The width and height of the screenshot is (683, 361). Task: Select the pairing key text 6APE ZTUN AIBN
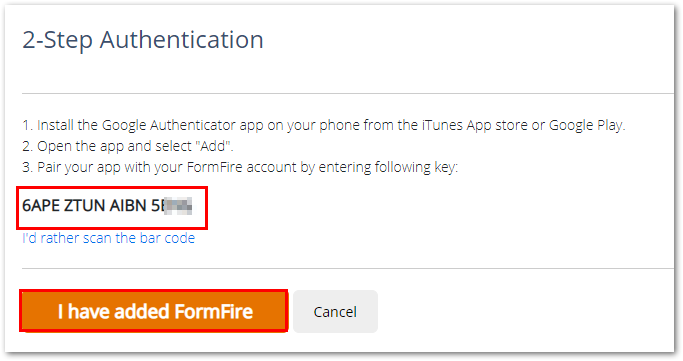84,206
